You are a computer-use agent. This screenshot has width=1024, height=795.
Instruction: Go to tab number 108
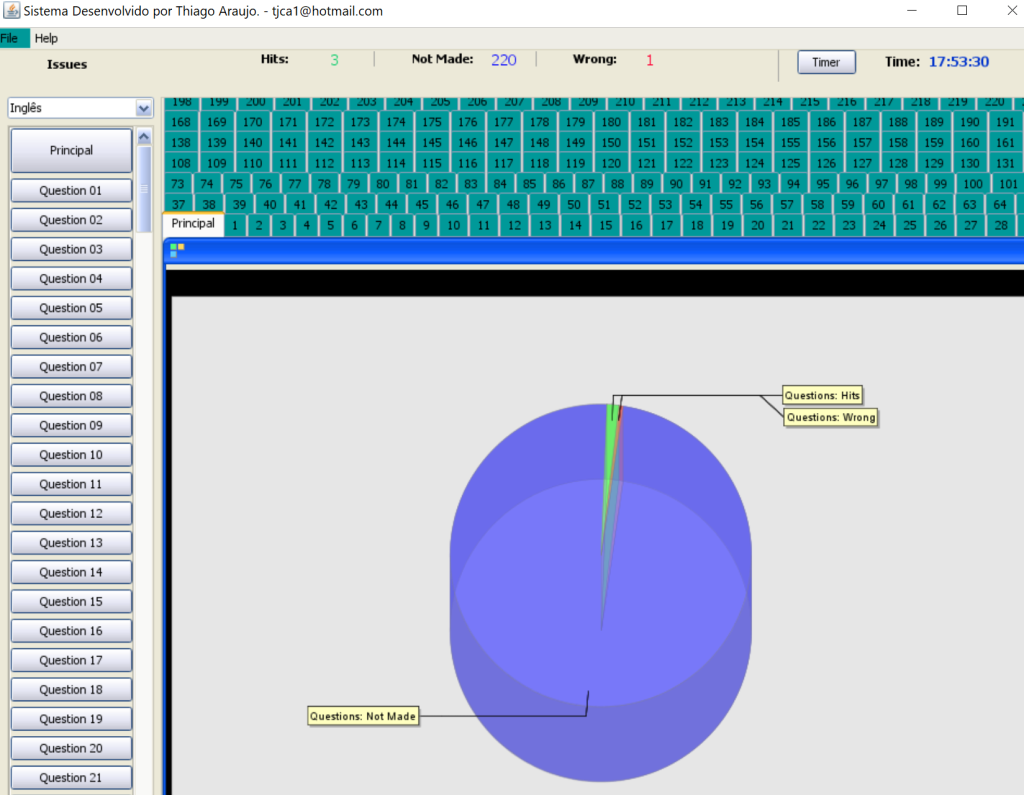coord(181,163)
